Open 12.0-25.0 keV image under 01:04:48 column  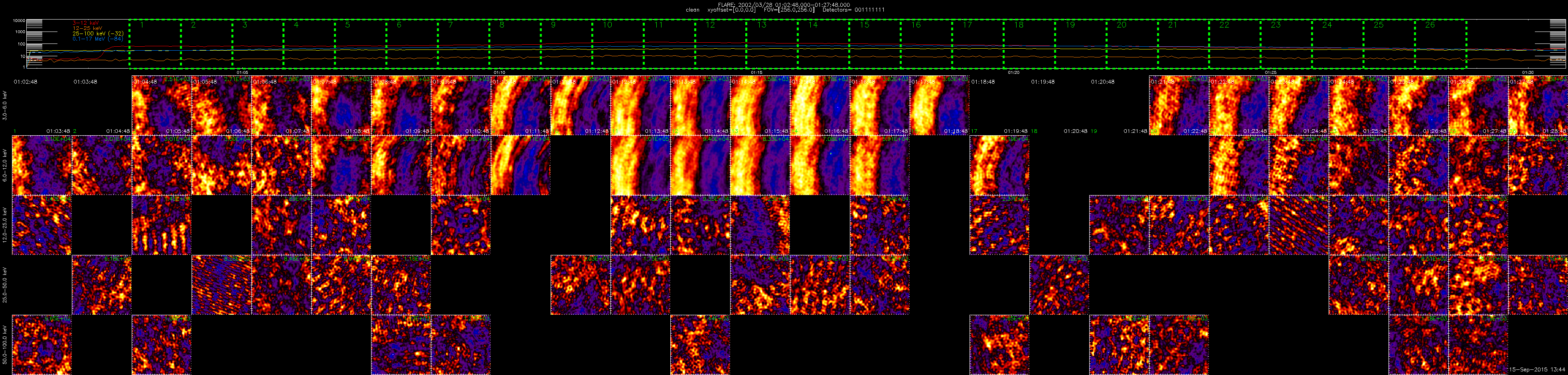[162, 225]
